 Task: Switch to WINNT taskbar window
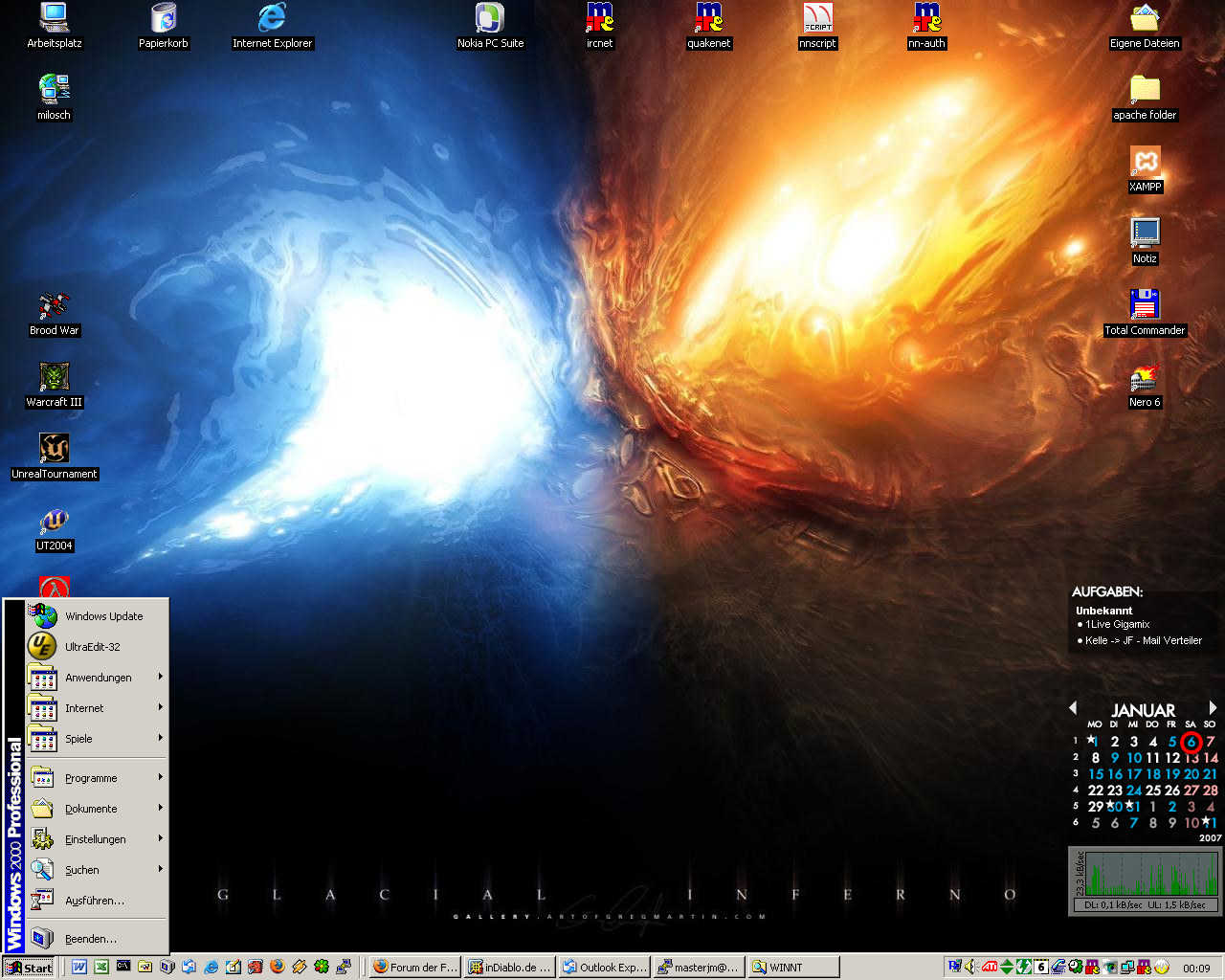[793, 968]
